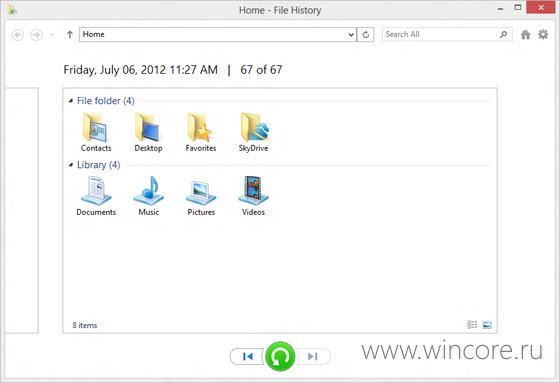Switch to details view
This screenshot has width=560, height=383.
click(x=472, y=324)
